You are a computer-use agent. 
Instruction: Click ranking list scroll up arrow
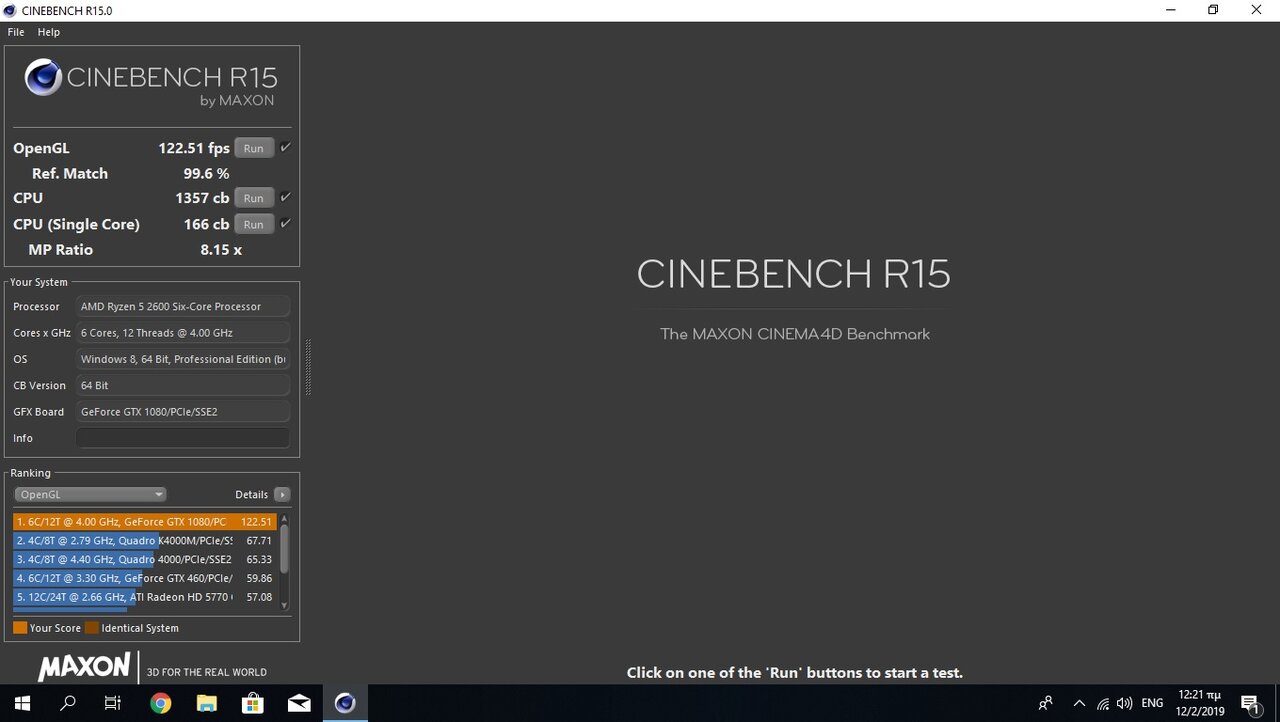284,518
